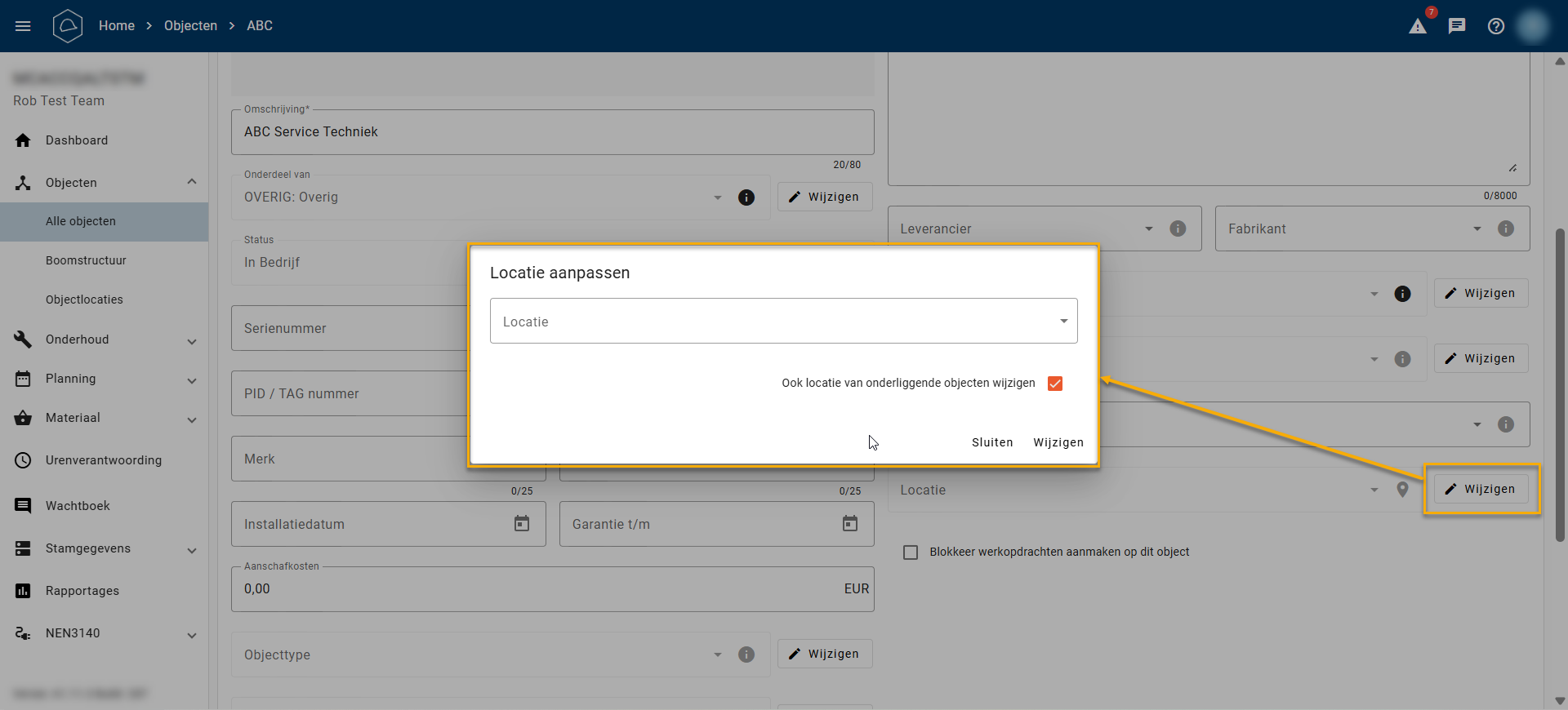Enable 'Blokkeer werkopdrachten aanmaken op dit object'
Viewport: 1568px width, 710px height.
(x=911, y=552)
